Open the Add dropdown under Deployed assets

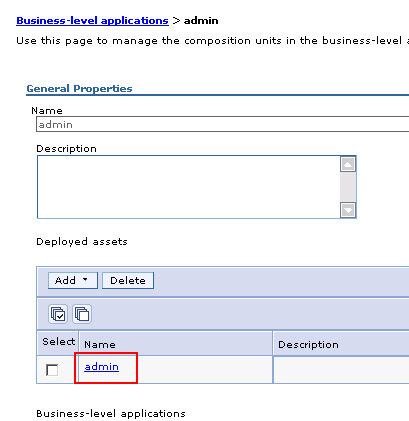click(73, 280)
